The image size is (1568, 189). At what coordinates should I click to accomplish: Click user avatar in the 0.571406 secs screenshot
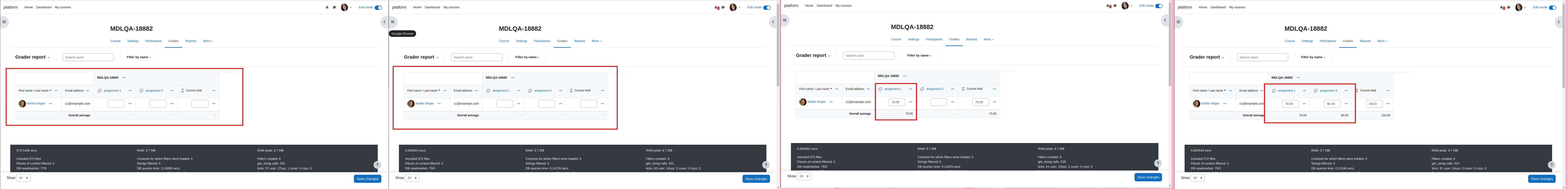pyautogui.click(x=344, y=7)
